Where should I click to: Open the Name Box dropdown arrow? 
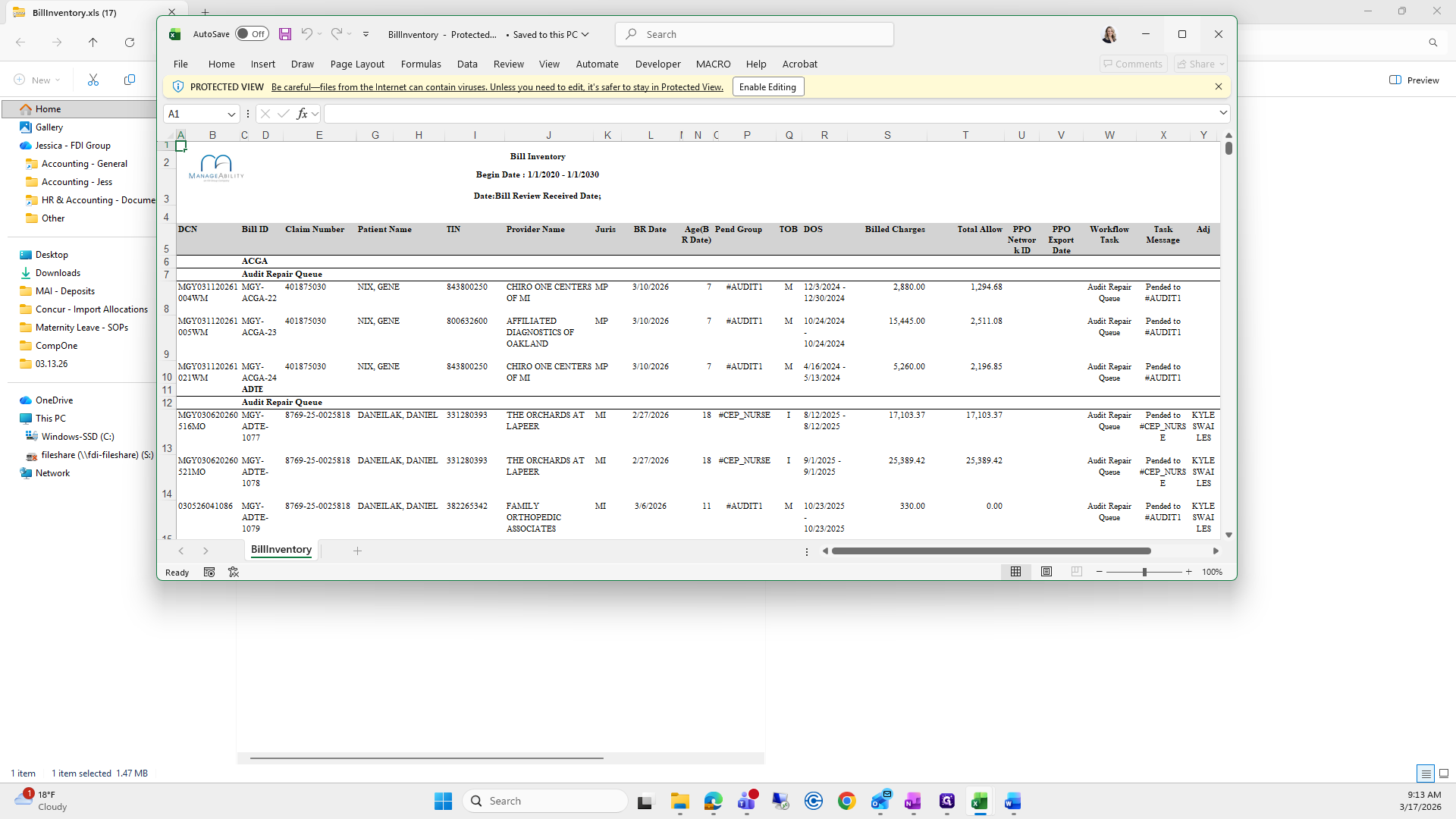coord(231,114)
